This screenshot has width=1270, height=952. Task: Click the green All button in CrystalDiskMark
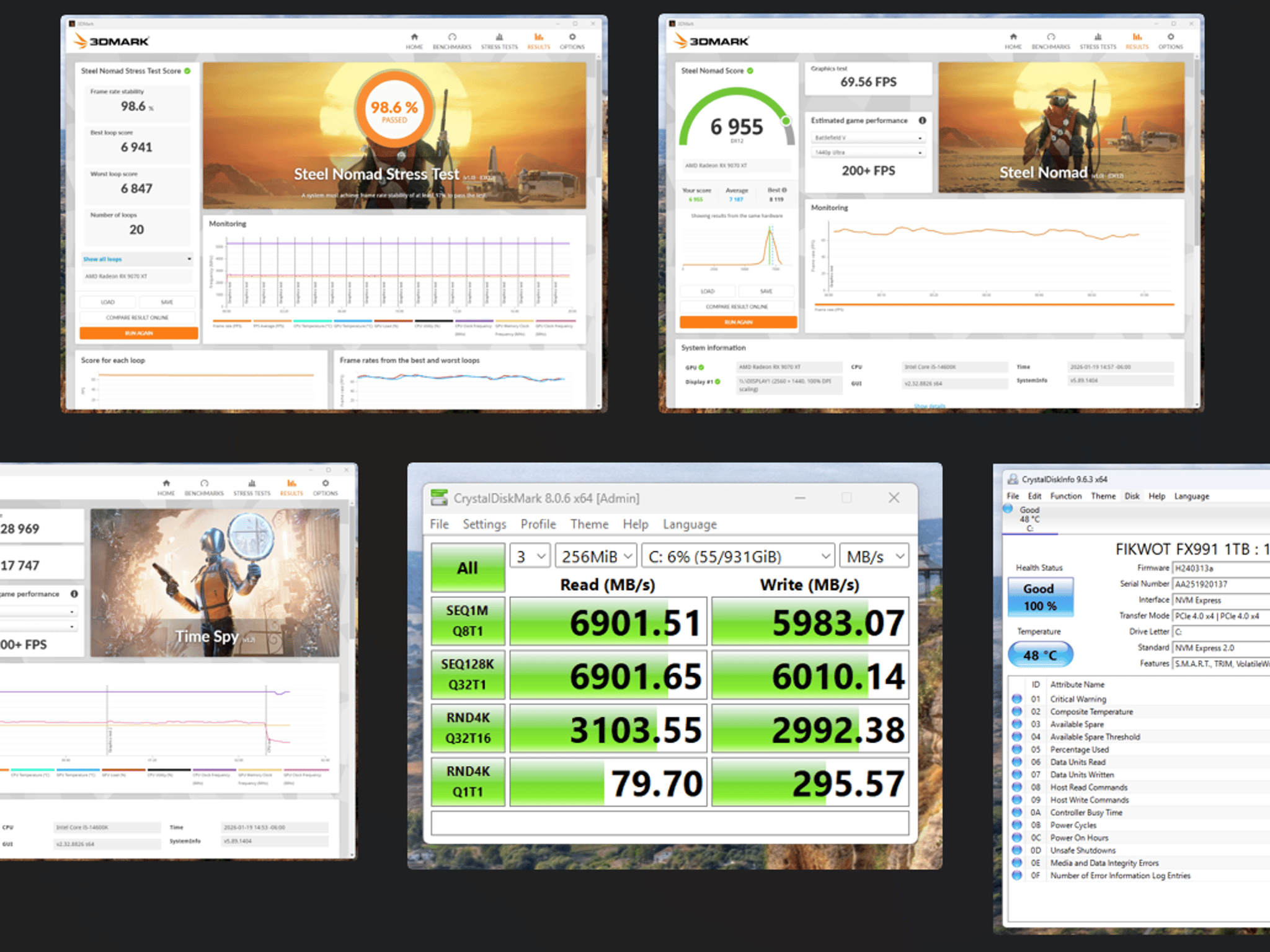click(x=468, y=567)
